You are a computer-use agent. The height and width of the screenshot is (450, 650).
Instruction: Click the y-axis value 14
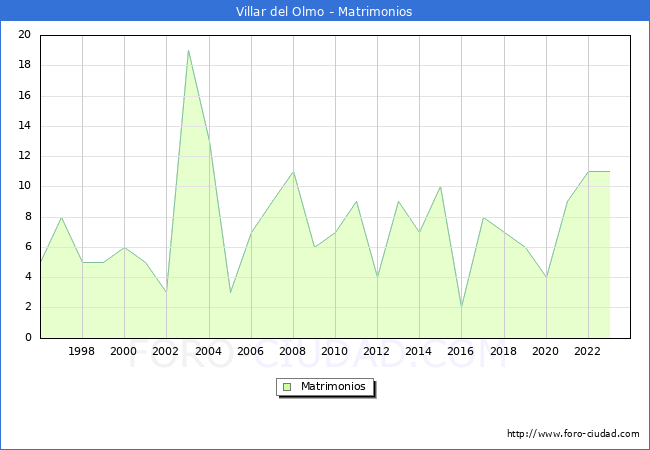pyautogui.click(x=25, y=126)
